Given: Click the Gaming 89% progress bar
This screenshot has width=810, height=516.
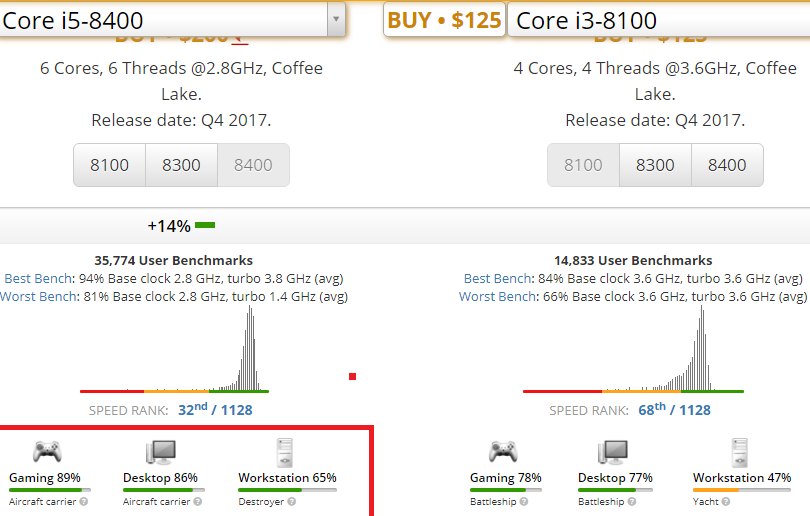Looking at the screenshot, I should click(x=50, y=490).
